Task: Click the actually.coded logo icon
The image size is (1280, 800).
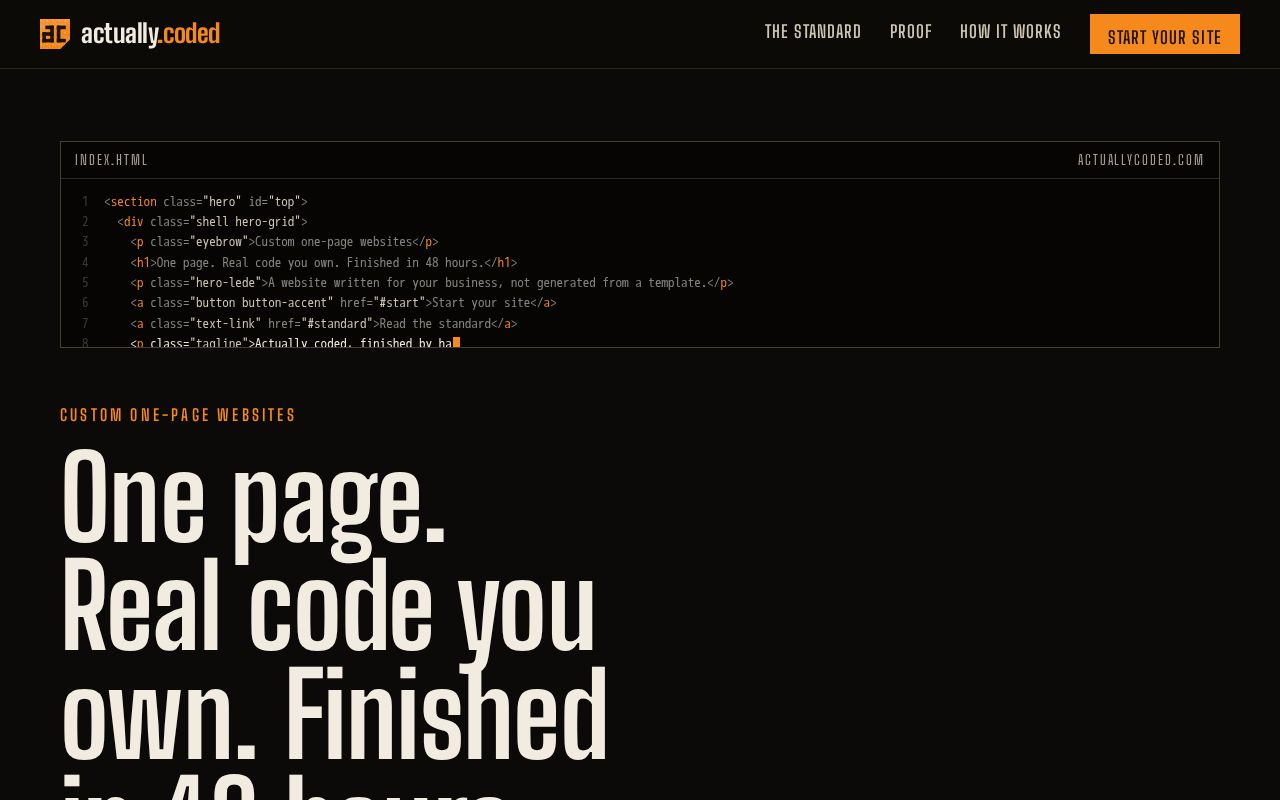Action: point(55,34)
